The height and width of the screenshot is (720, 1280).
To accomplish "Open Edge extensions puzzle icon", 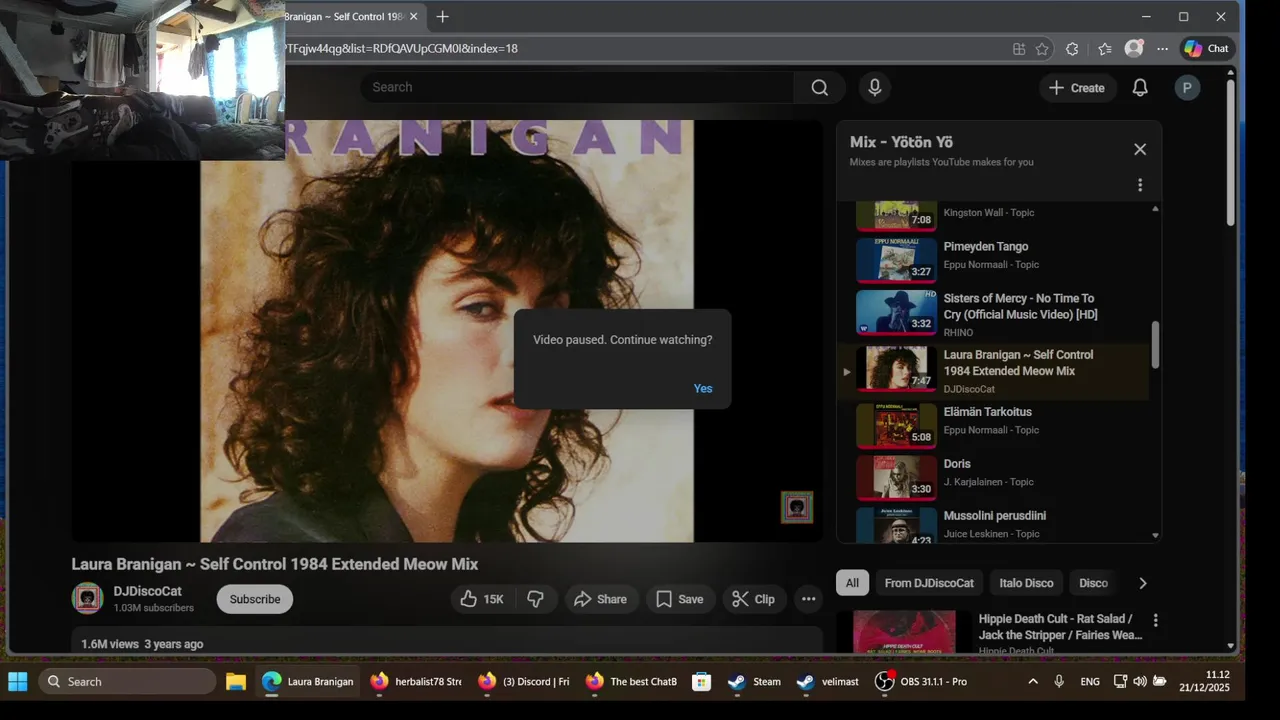I will [x=1073, y=48].
